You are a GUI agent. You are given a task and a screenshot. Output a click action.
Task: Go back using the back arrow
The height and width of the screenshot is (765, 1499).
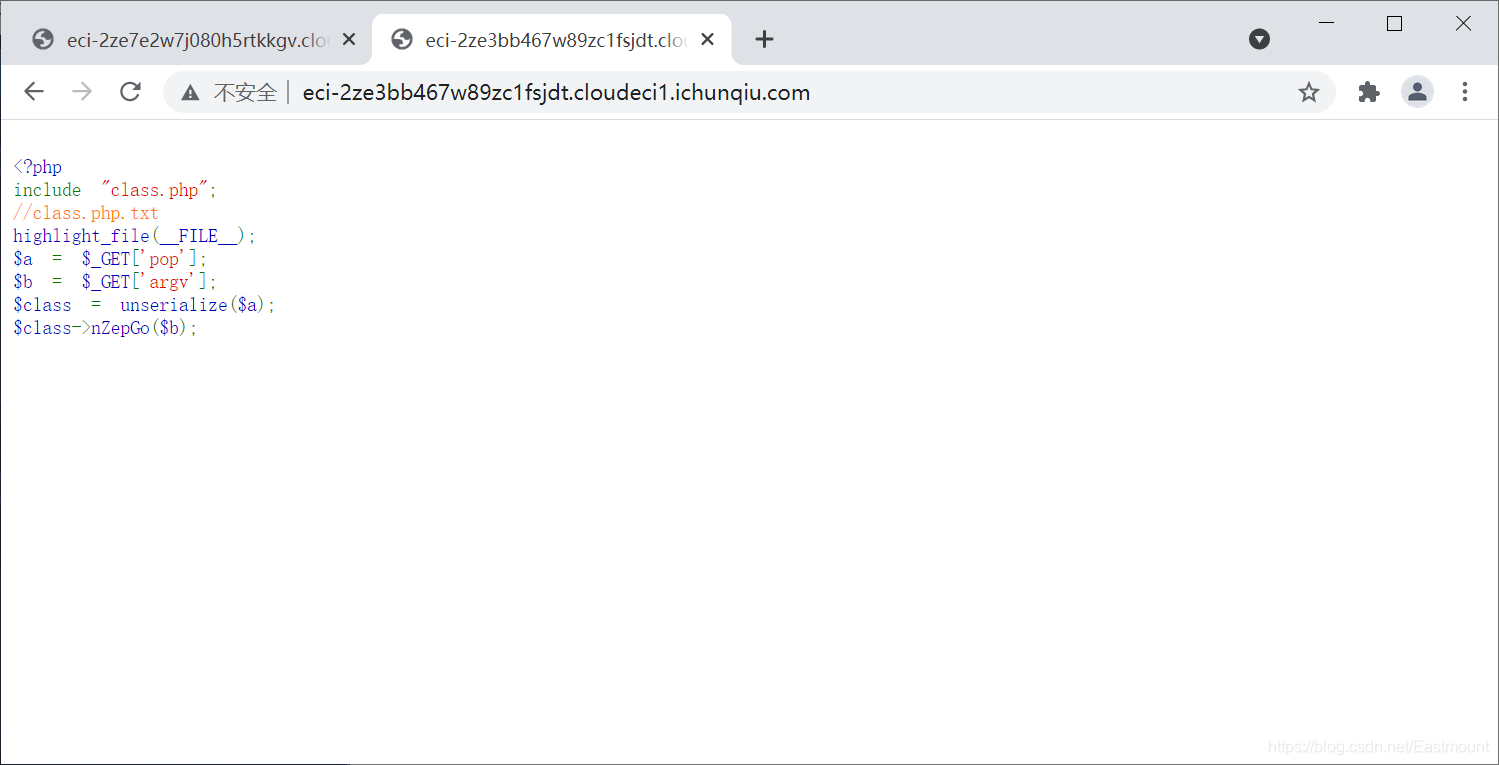[x=34, y=92]
